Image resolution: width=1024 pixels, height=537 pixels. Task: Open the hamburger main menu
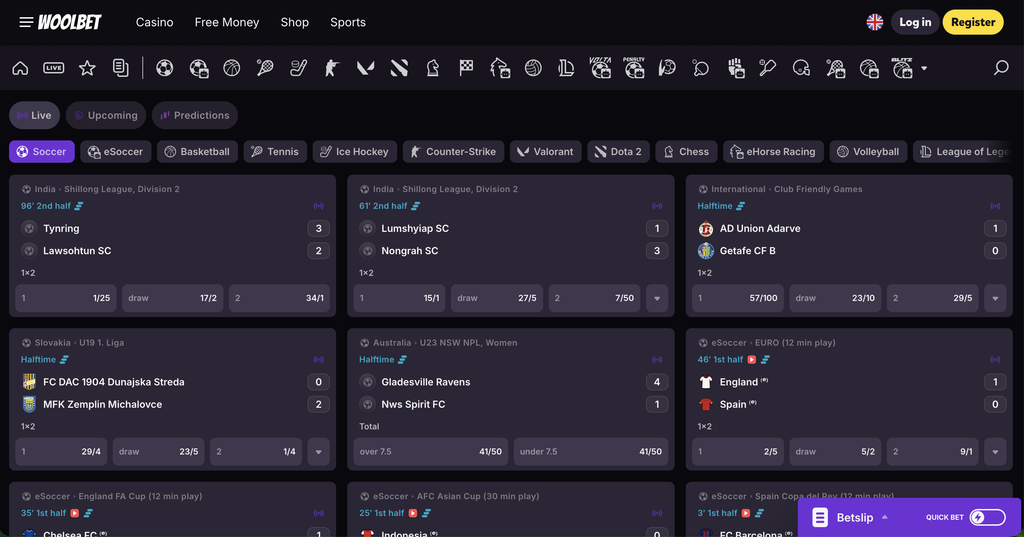(x=26, y=22)
